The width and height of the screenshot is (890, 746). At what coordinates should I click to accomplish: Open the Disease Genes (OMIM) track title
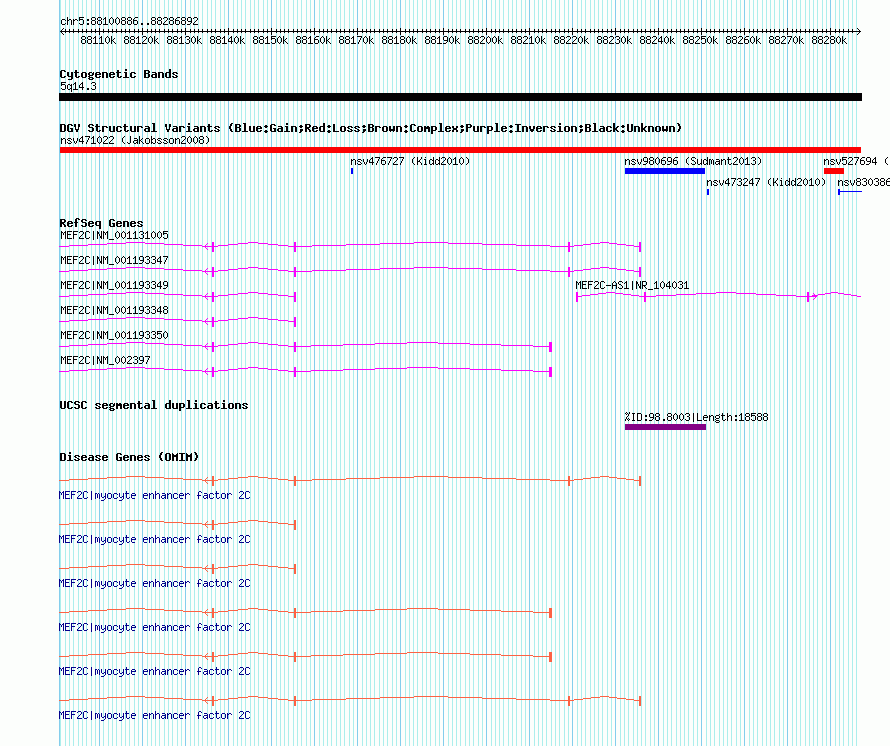pos(129,457)
